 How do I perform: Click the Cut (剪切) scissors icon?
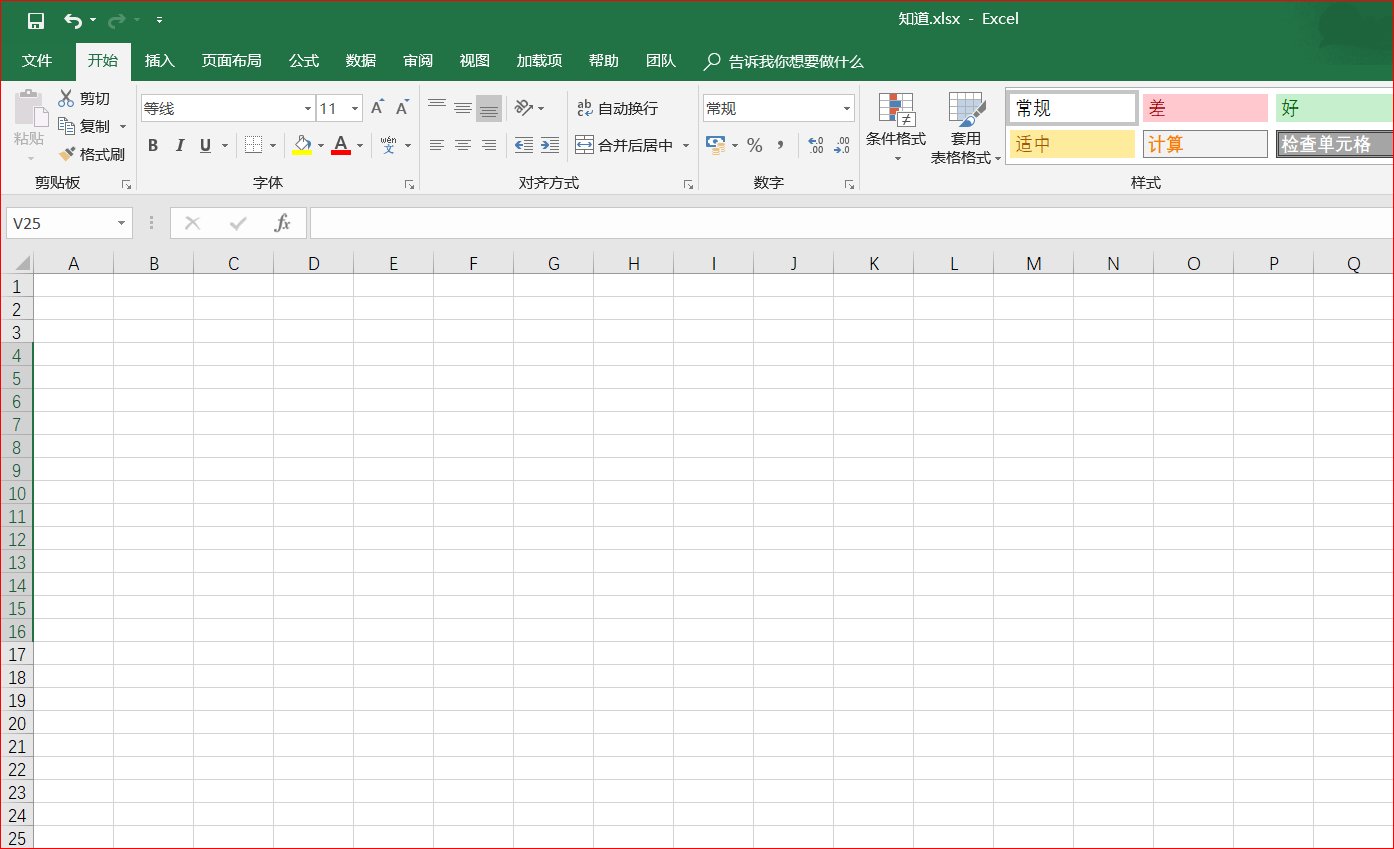[67, 98]
